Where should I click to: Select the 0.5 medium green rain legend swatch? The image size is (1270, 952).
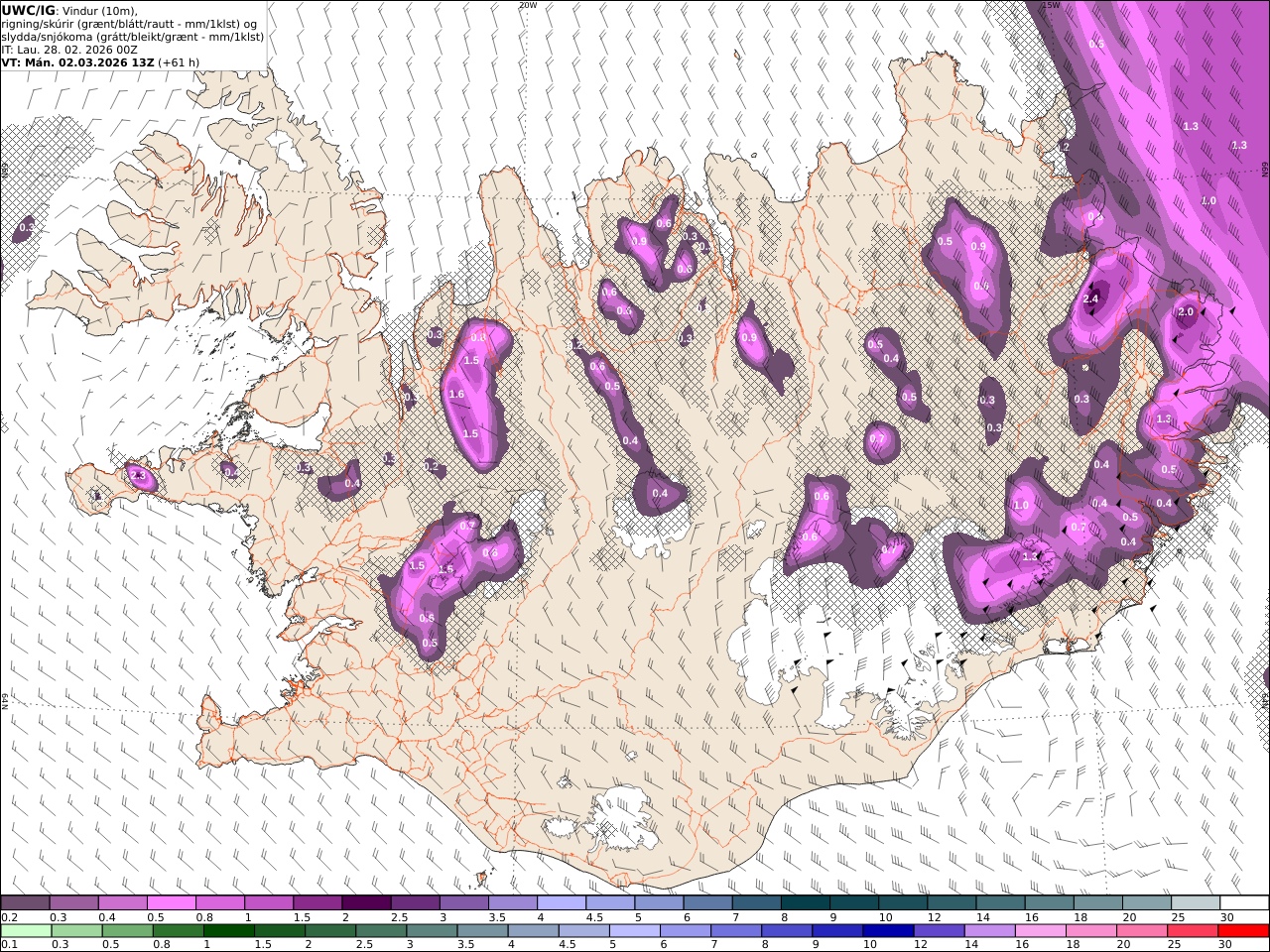pyautogui.click(x=127, y=931)
